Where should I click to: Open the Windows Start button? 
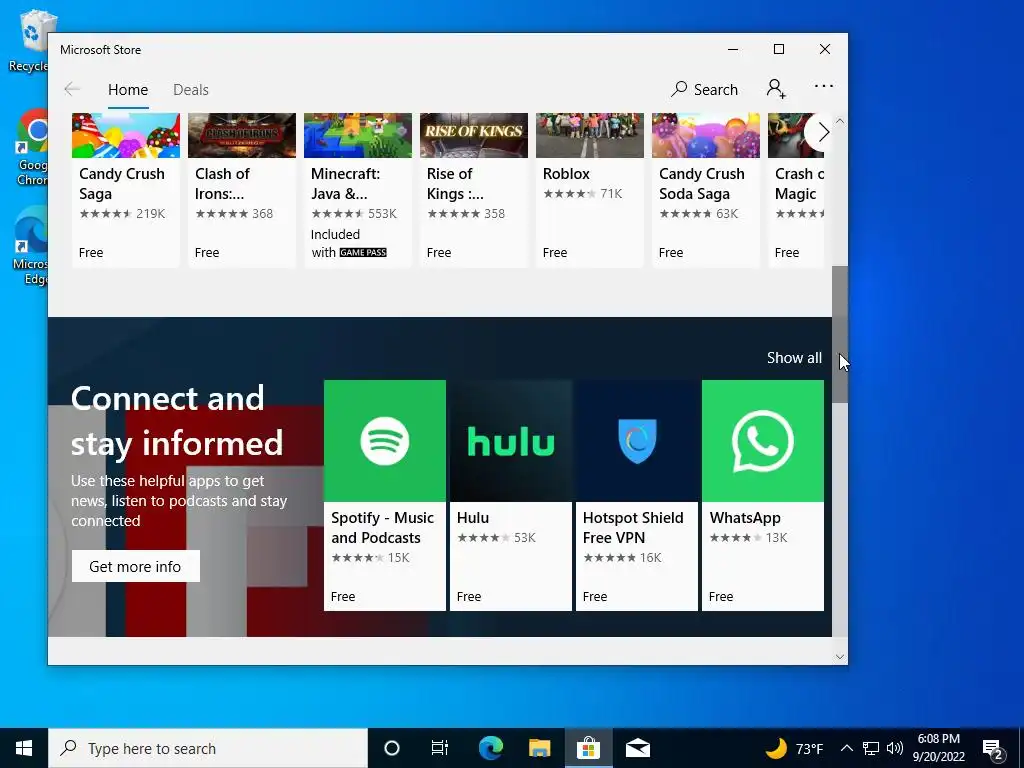(x=24, y=748)
